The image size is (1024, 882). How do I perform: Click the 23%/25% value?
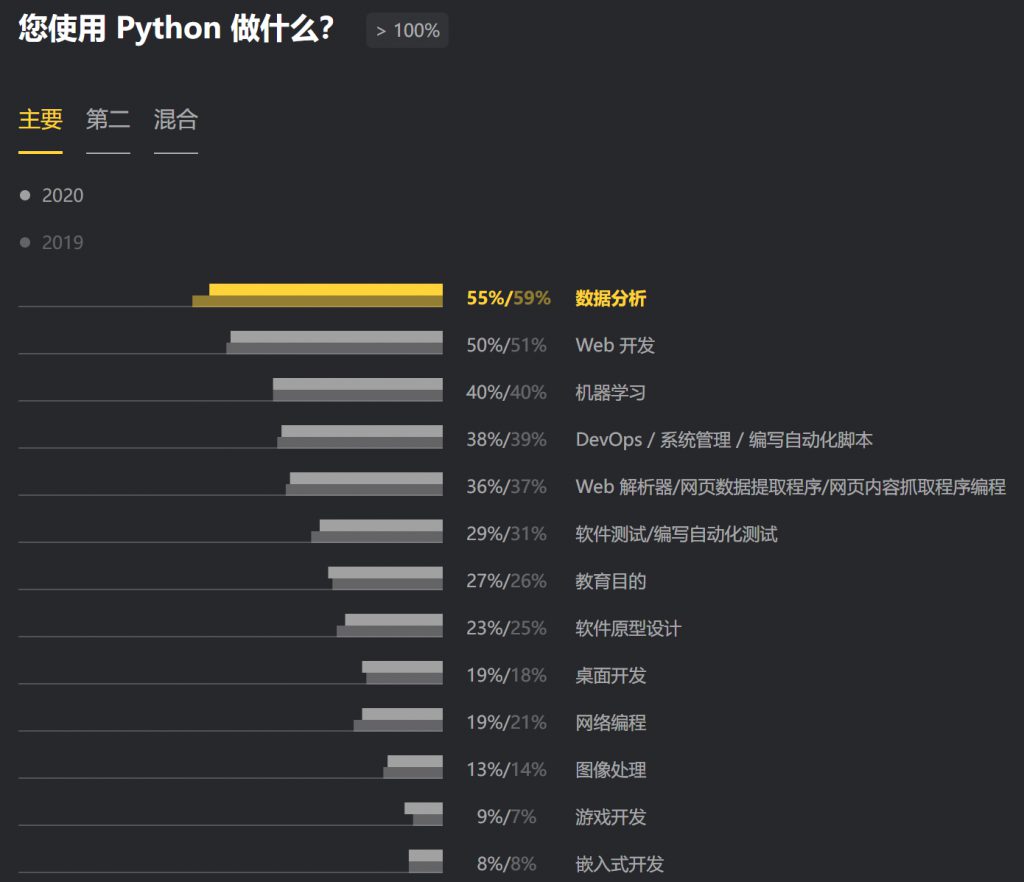pos(506,628)
